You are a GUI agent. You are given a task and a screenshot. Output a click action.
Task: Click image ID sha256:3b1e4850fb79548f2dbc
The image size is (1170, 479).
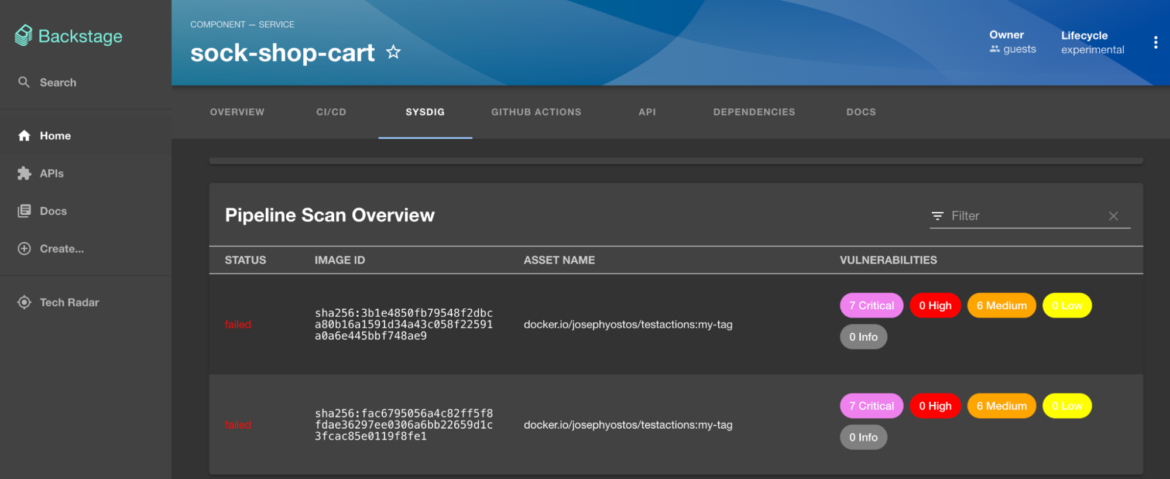[404, 324]
